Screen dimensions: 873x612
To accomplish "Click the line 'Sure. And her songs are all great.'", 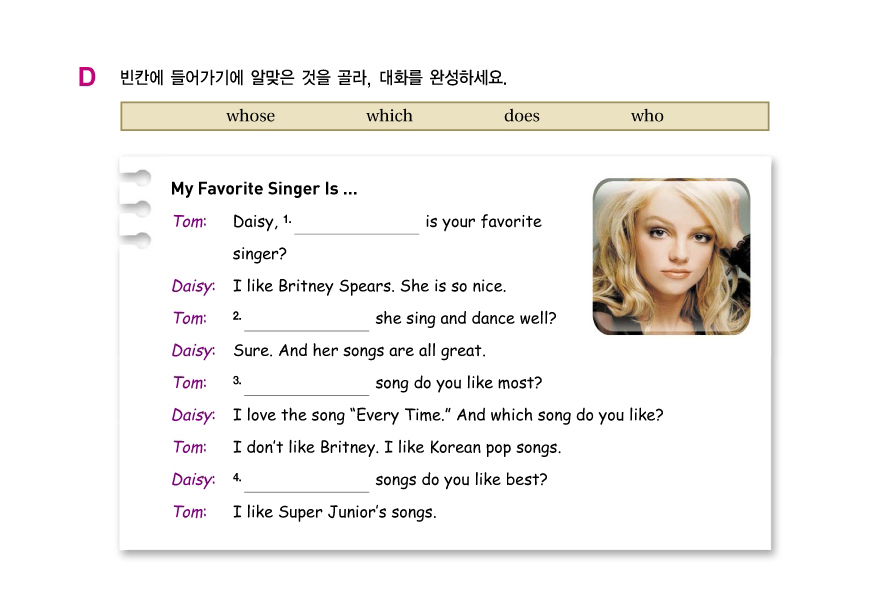I will point(359,351).
